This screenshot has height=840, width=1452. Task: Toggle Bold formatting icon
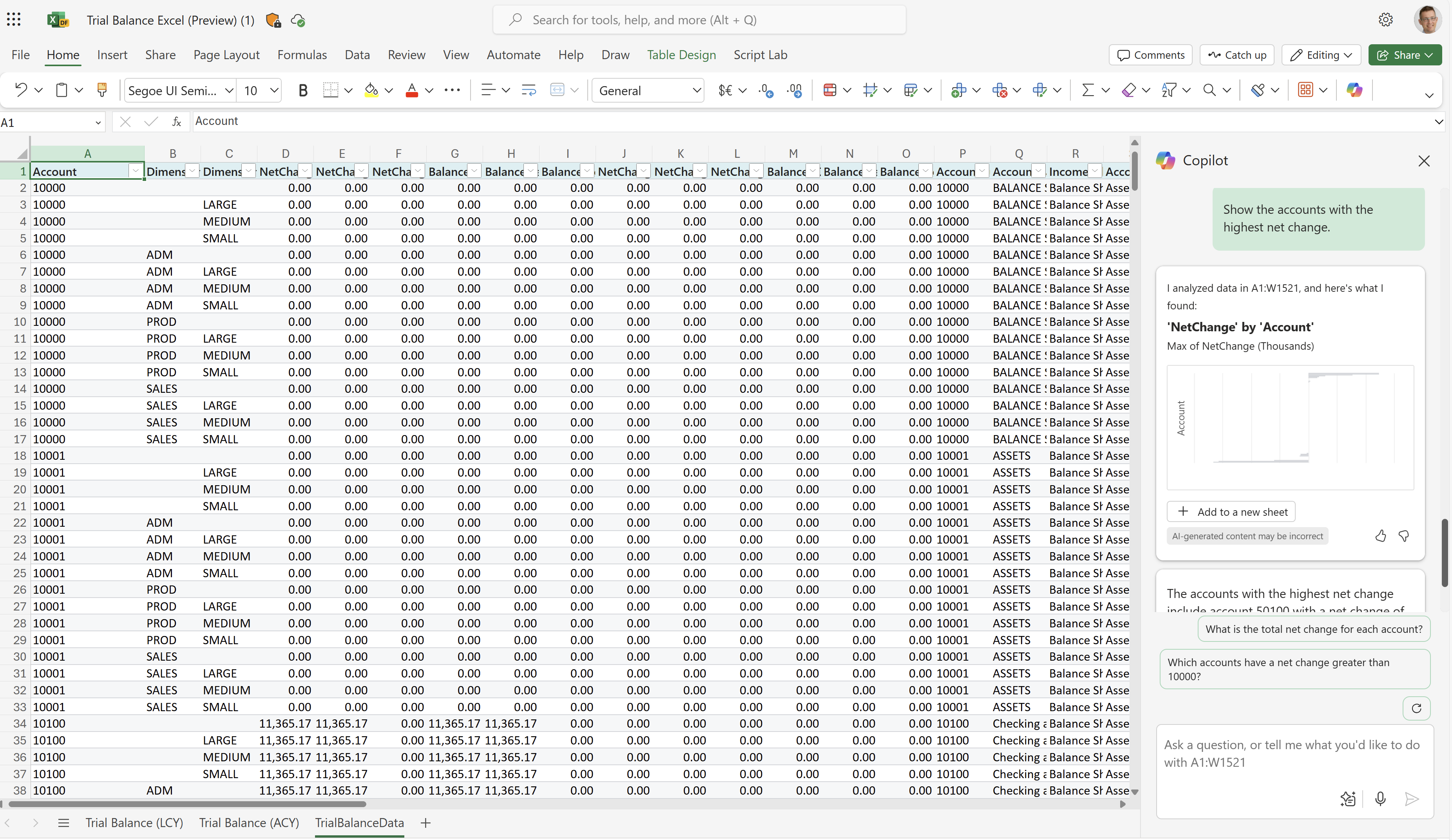(x=304, y=91)
